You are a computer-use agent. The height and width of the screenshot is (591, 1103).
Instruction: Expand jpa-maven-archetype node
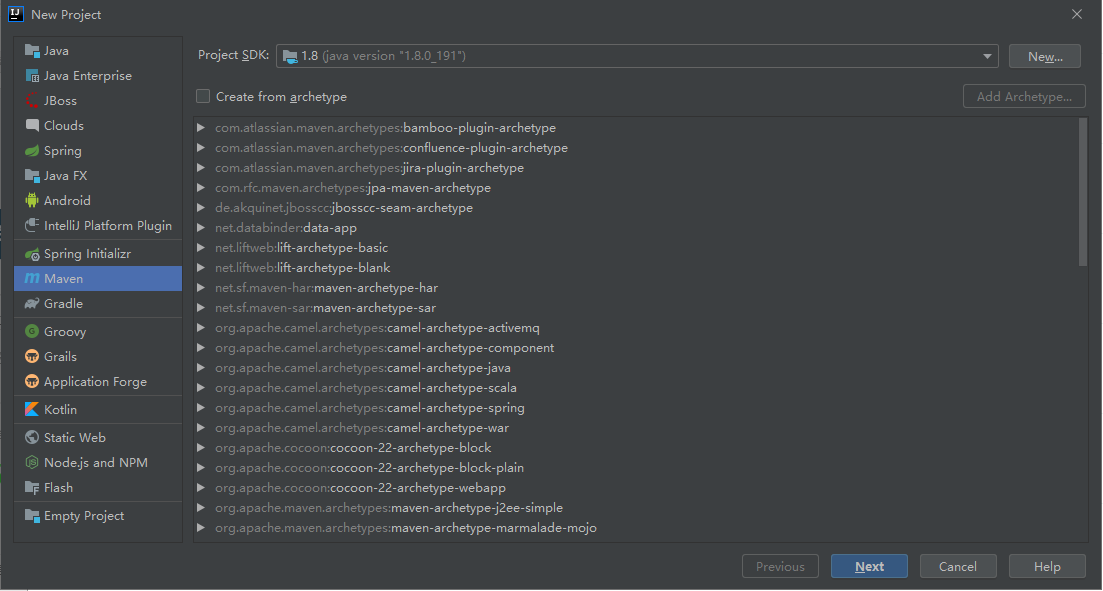(x=201, y=188)
